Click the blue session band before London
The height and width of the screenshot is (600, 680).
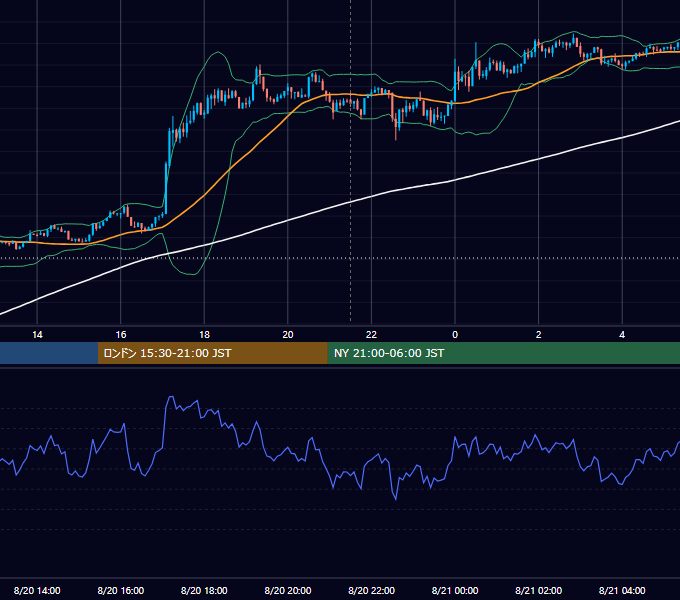click(x=49, y=353)
